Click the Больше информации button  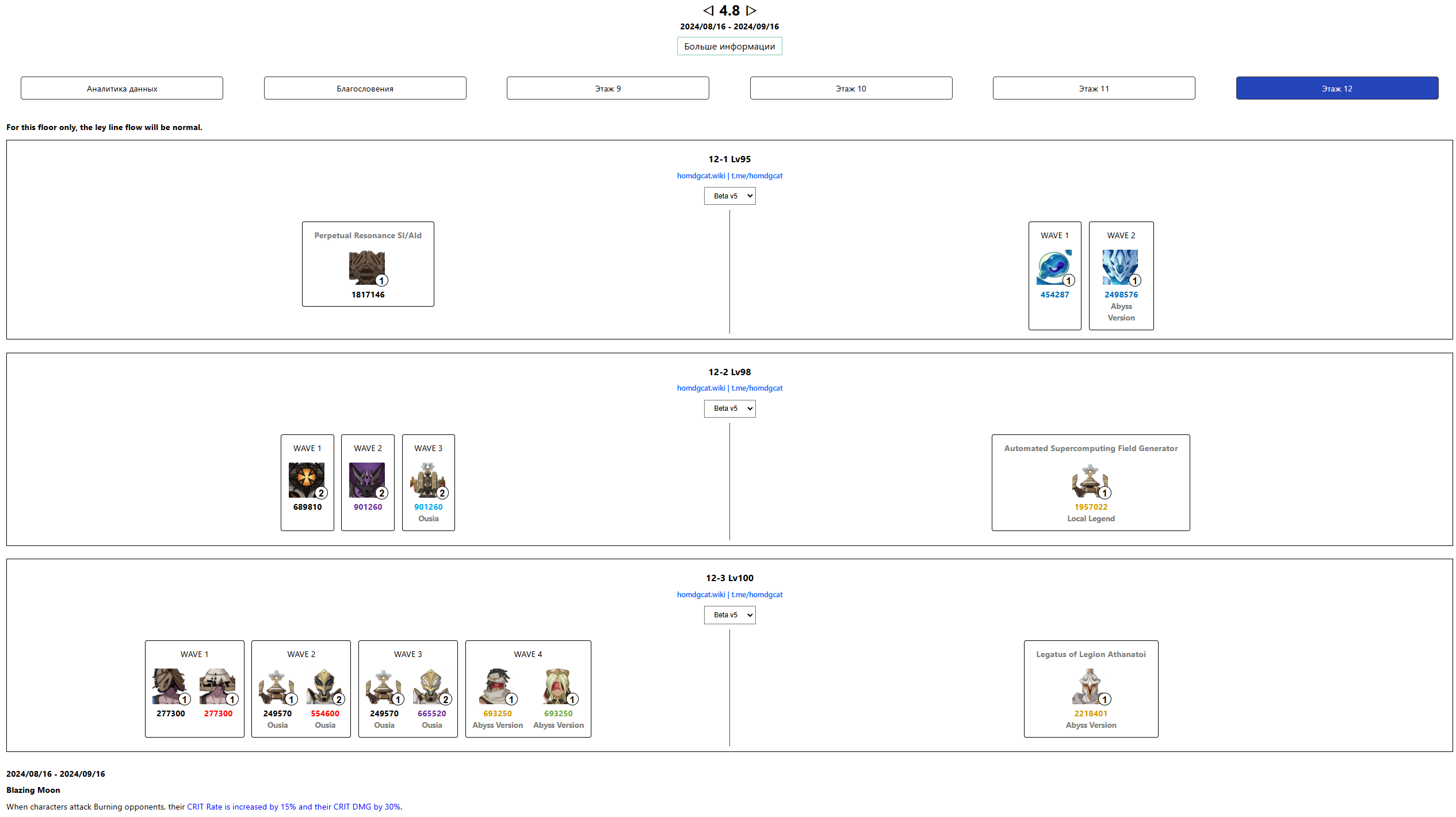tap(729, 46)
